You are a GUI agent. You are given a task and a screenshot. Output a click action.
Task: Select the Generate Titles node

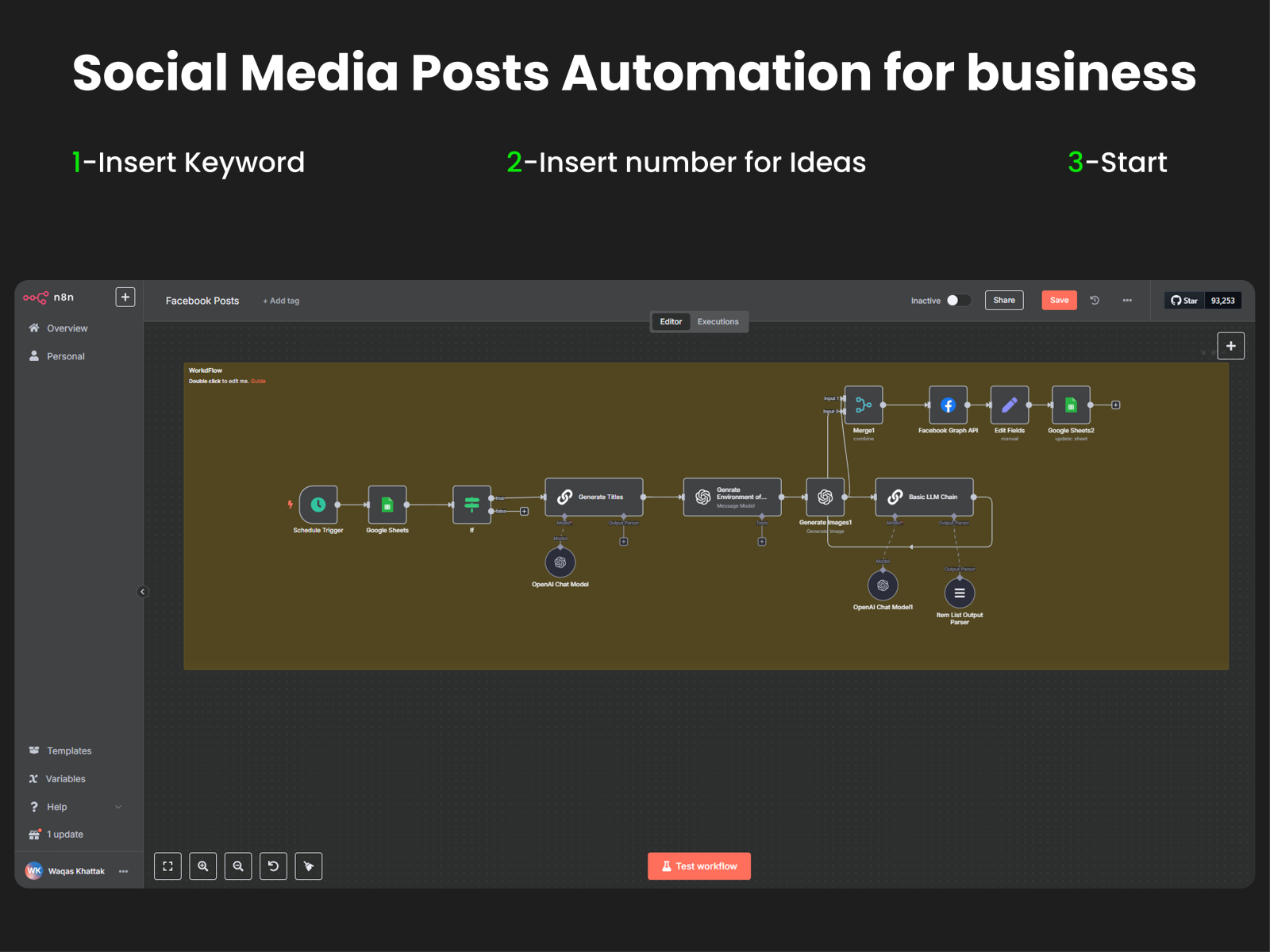[594, 497]
